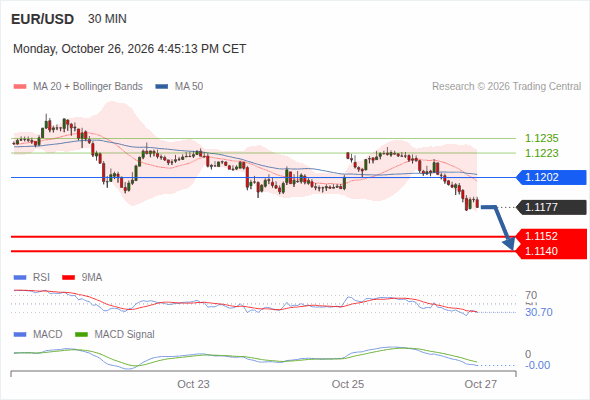Viewport: 590px width, 400px height.
Task: Click the RSI blue legend swatch
Action: [x=20, y=278]
